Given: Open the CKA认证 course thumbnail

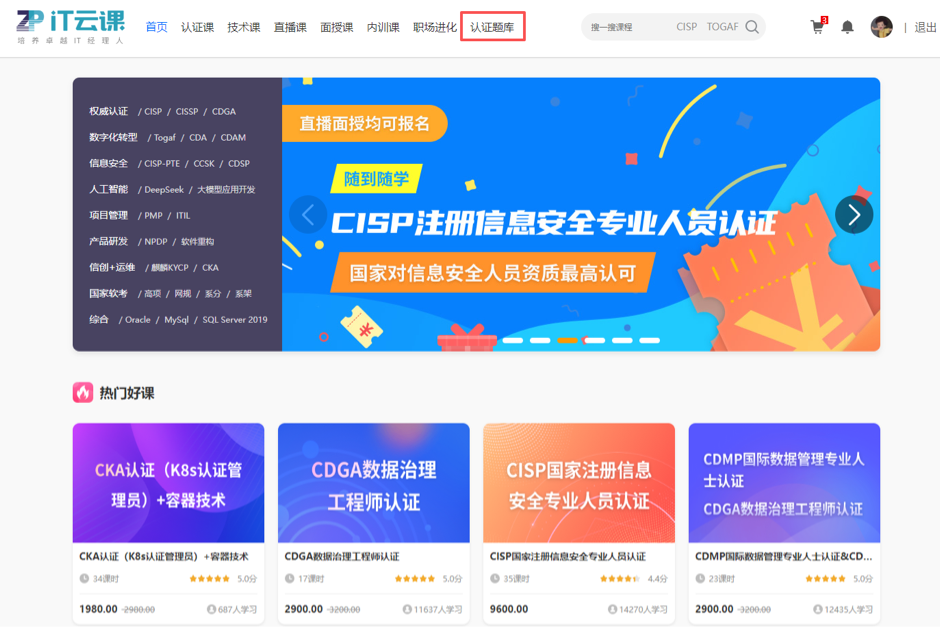Looking at the screenshot, I should [168, 483].
